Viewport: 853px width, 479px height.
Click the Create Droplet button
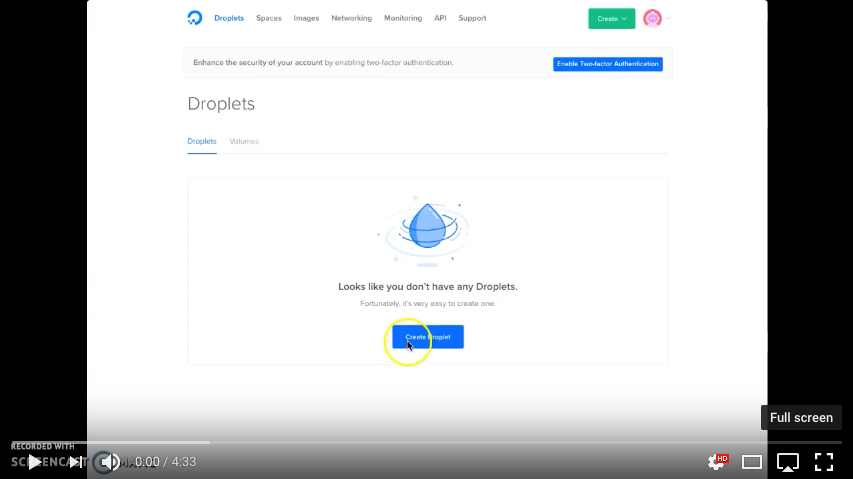(x=428, y=337)
